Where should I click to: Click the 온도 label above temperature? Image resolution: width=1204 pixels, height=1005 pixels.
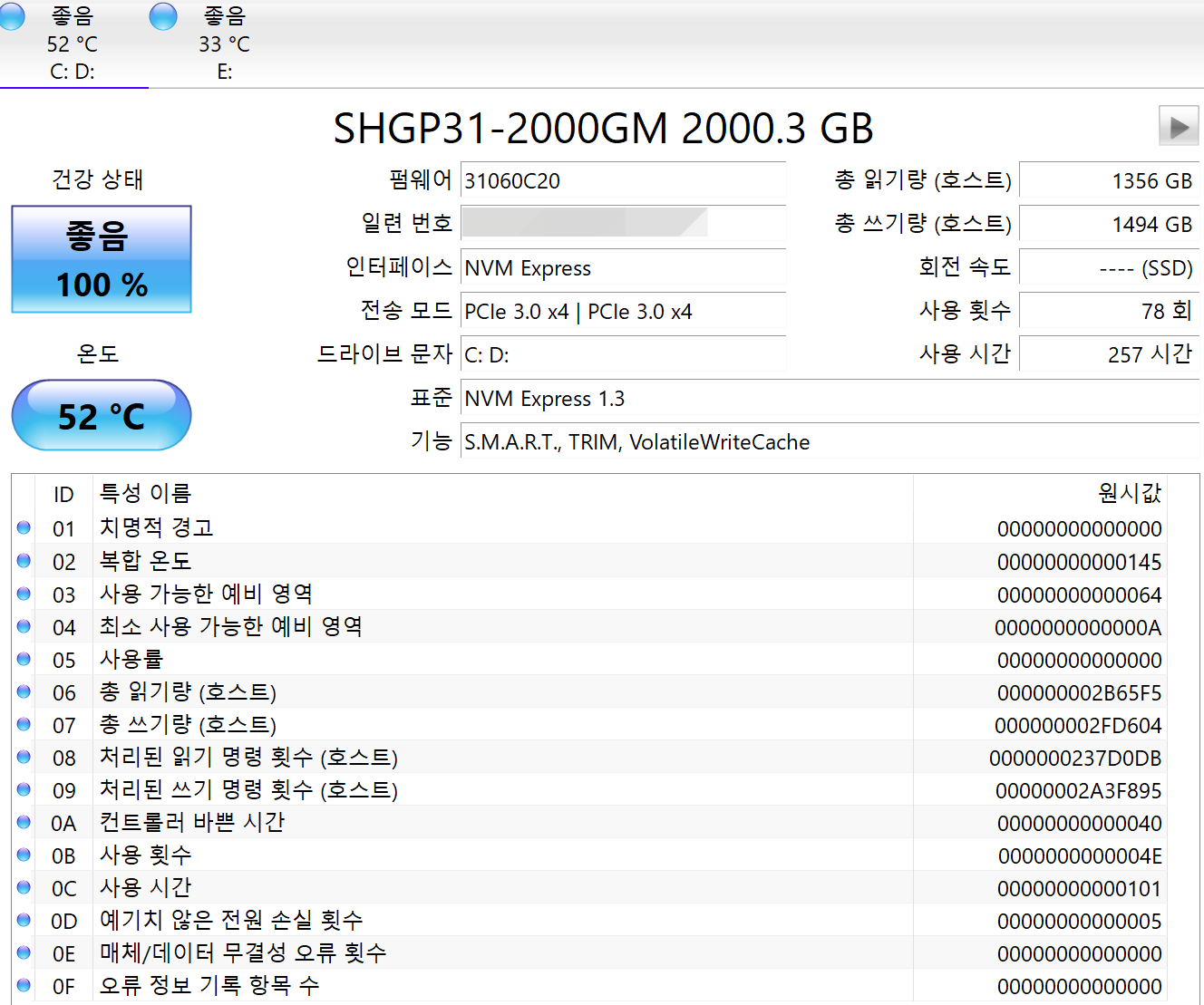[98, 353]
